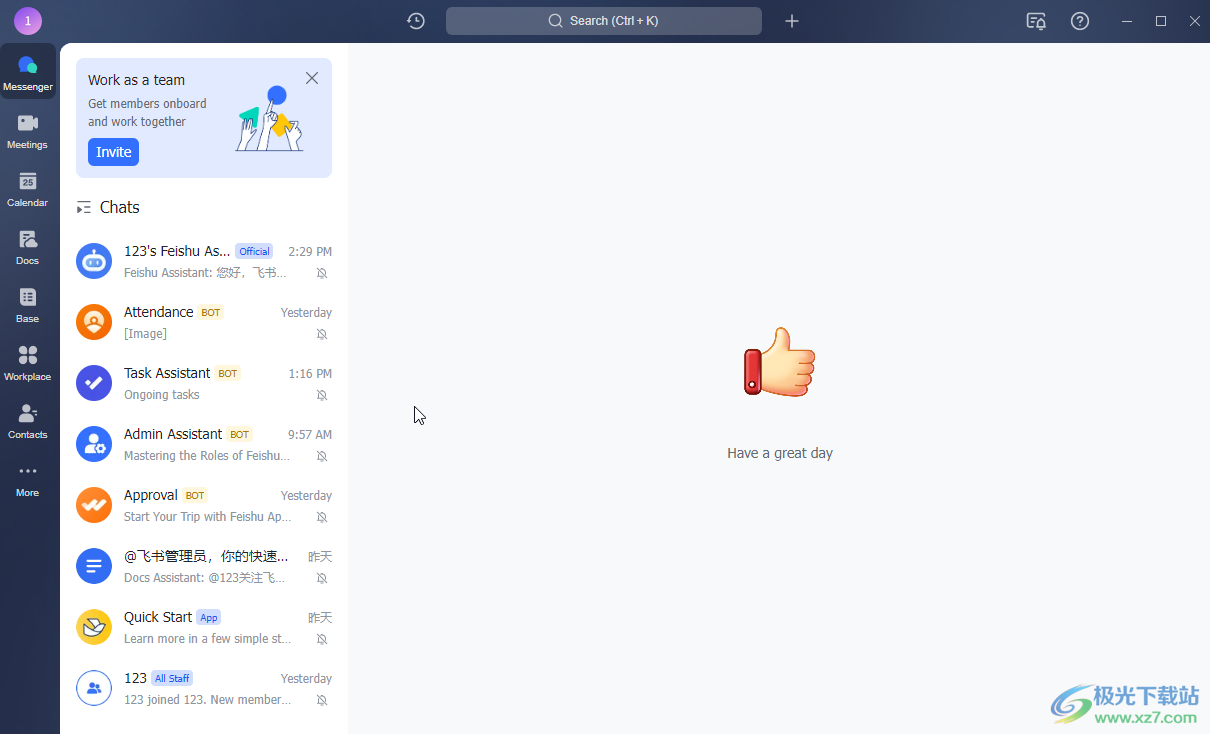Open the Admin Assistant avatar icon
Viewport: 1210px width, 734px height.
click(94, 444)
